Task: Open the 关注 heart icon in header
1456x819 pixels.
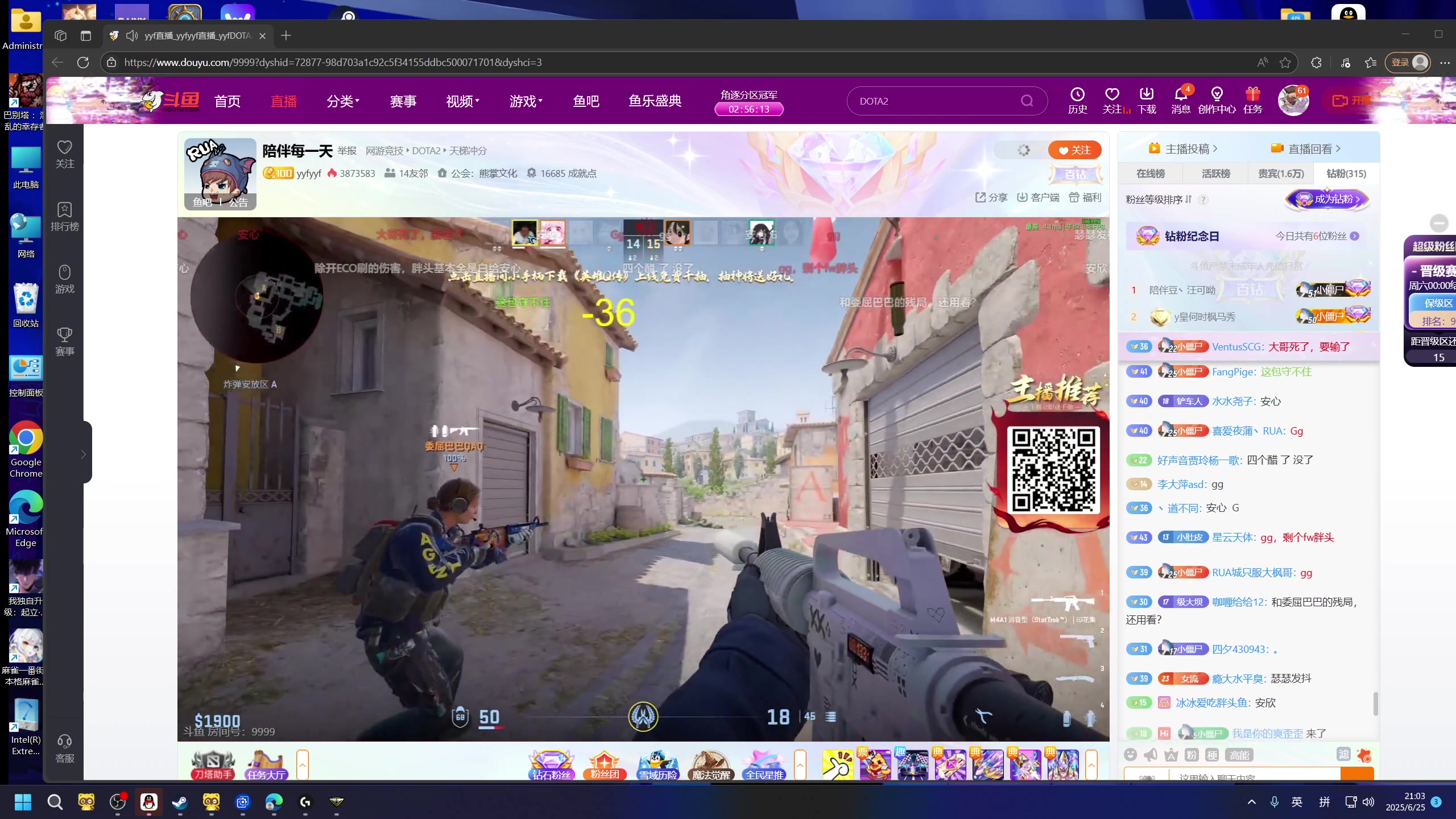Action: coord(1112,100)
